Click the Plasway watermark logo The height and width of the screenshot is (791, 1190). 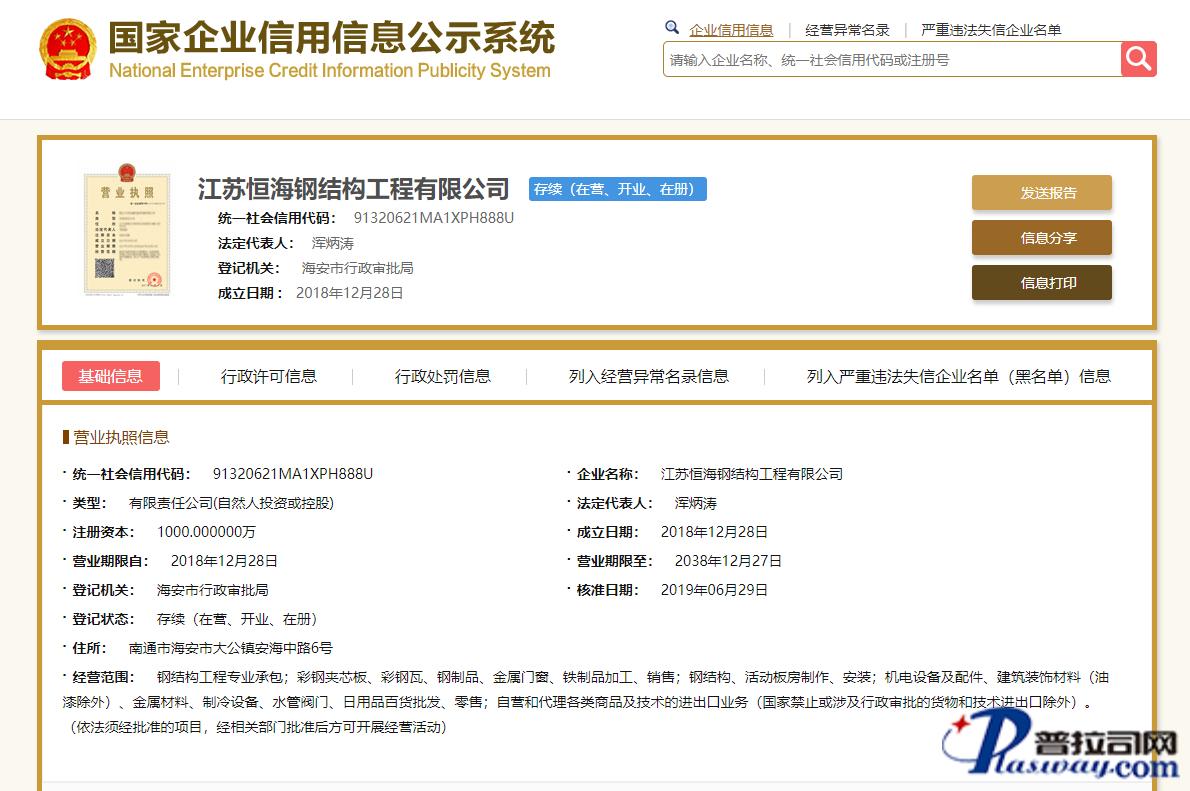(1060, 747)
